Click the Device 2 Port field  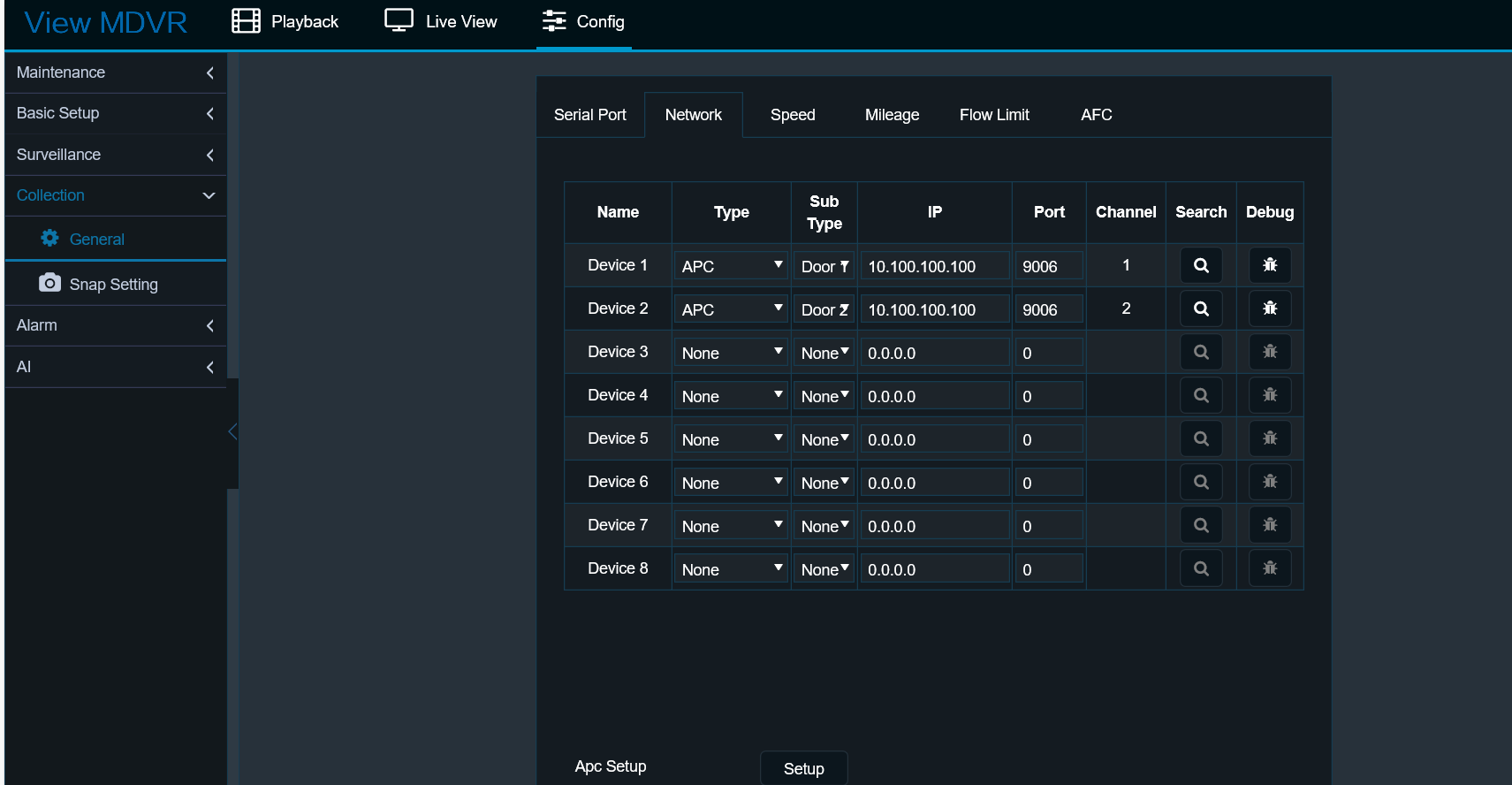click(x=1048, y=309)
